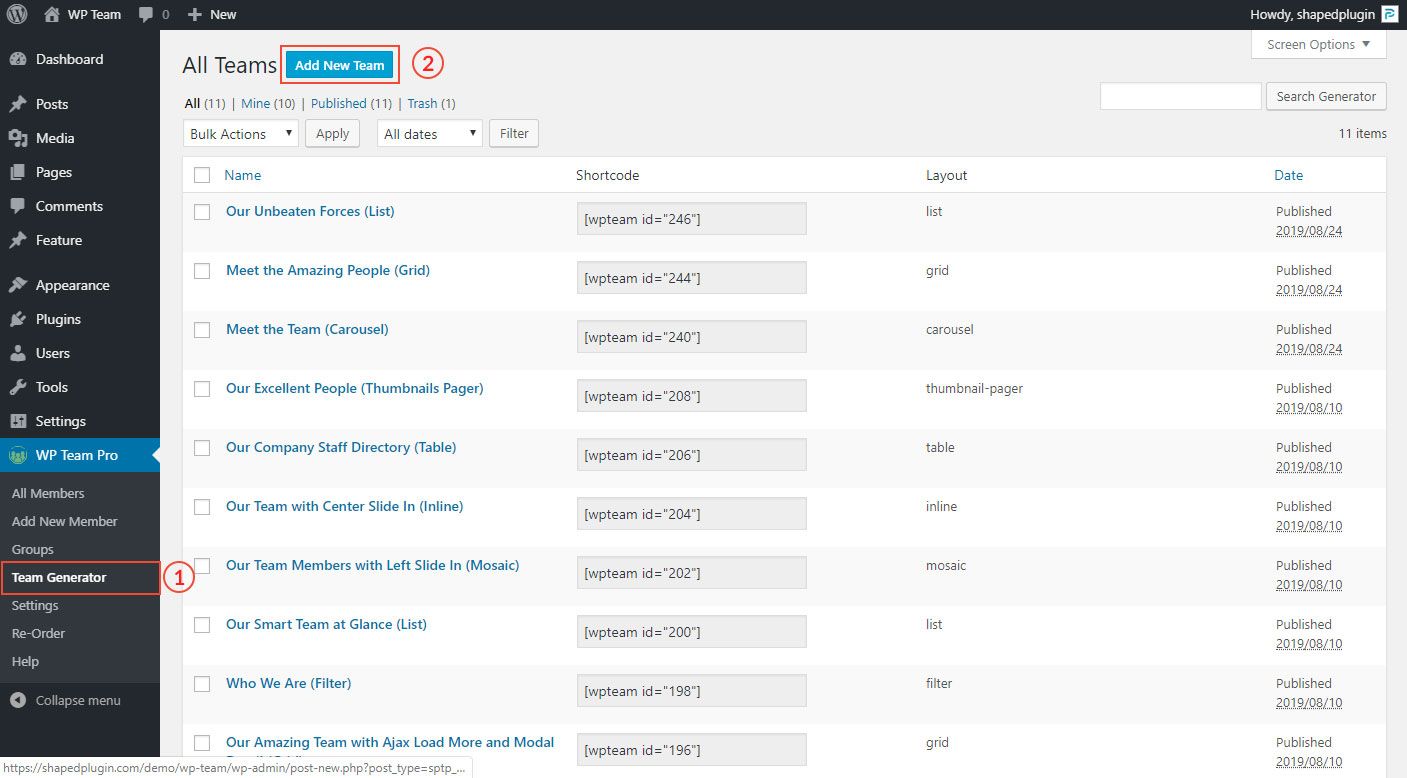Screen dimensions: 1407x778
Task: Click the Dashboard gauge icon
Action: (18, 59)
